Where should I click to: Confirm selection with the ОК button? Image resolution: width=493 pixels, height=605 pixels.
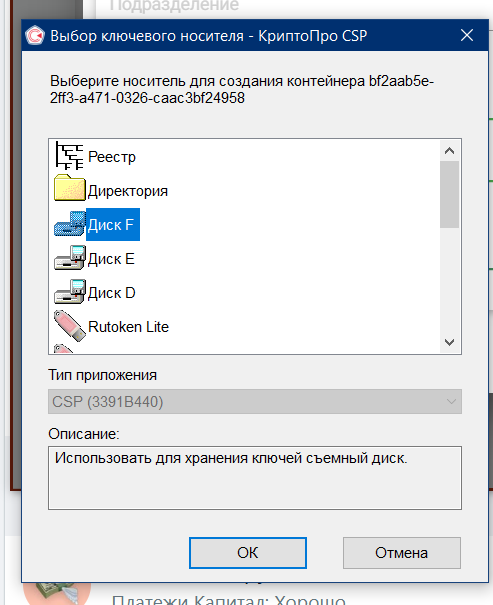point(248,553)
